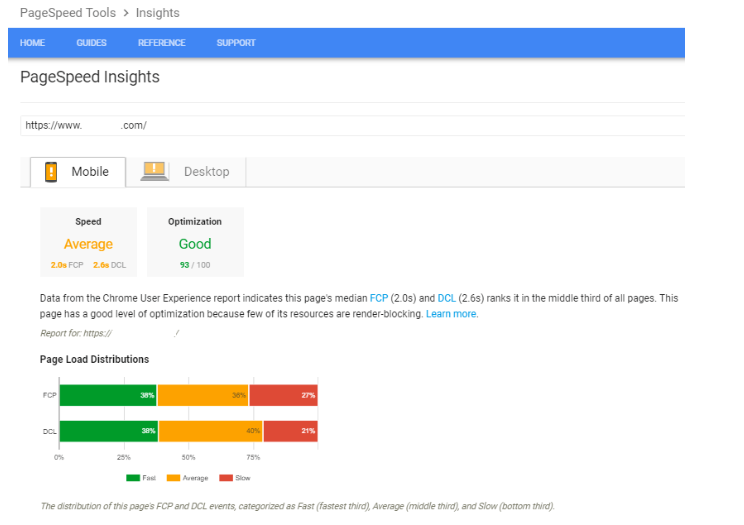Viewport: 744px width, 525px height.
Task: Switch to the Mobile tab
Action: (x=78, y=172)
